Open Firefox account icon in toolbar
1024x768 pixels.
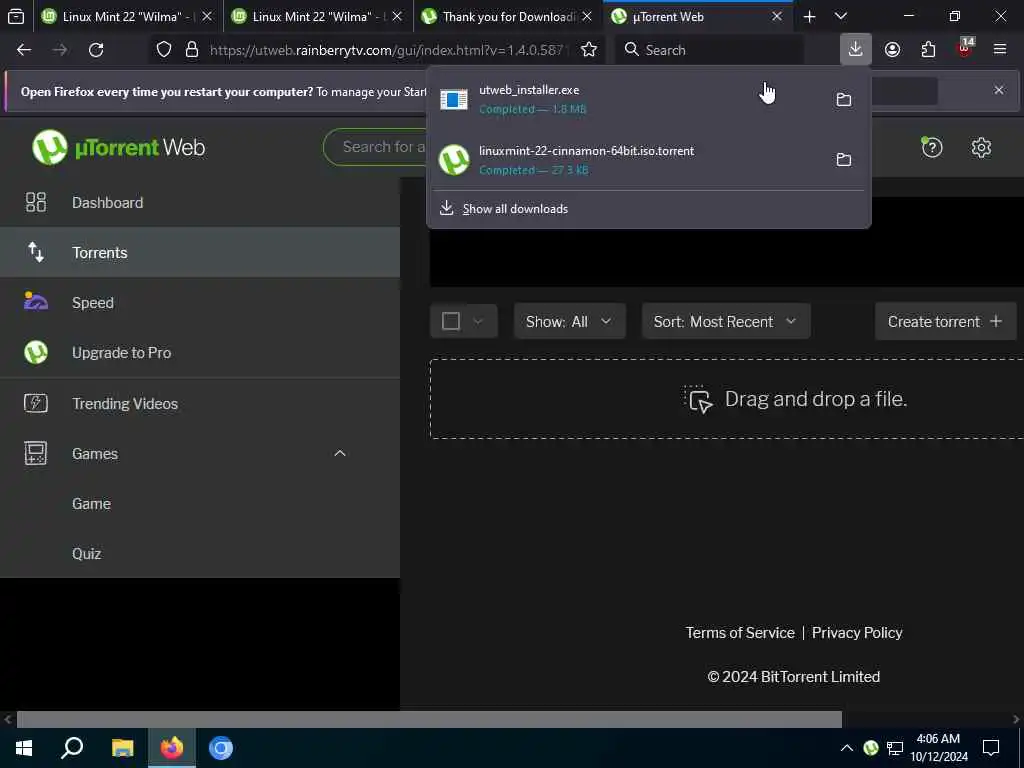click(892, 49)
